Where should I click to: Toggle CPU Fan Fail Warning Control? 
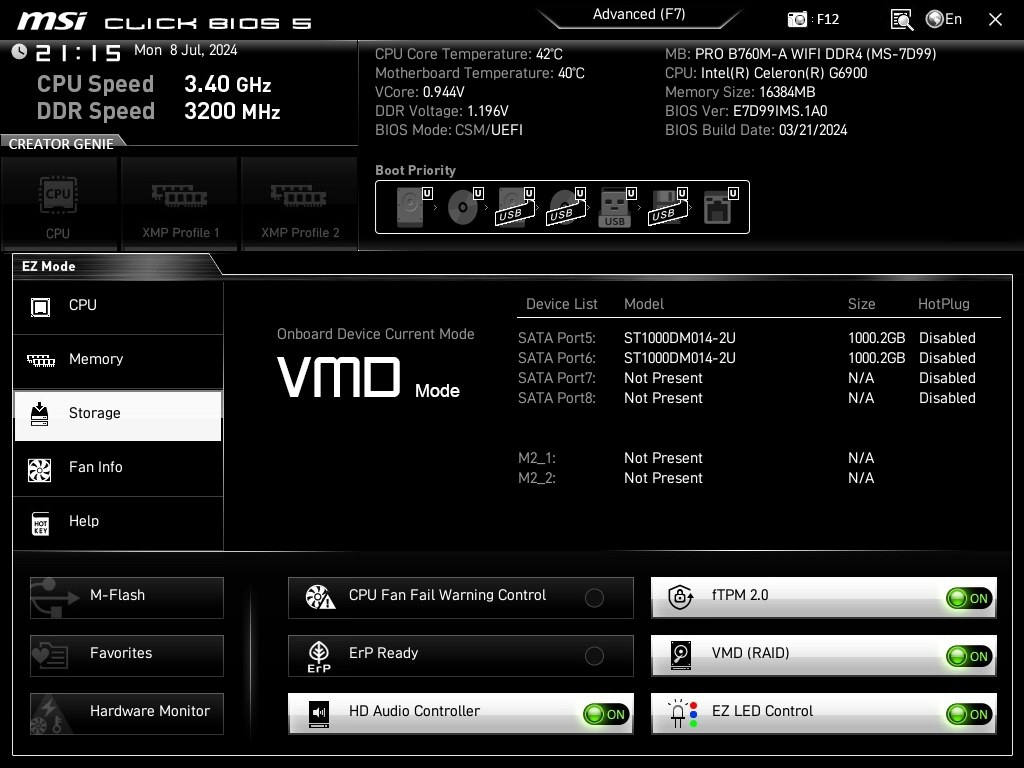pyautogui.click(x=594, y=598)
